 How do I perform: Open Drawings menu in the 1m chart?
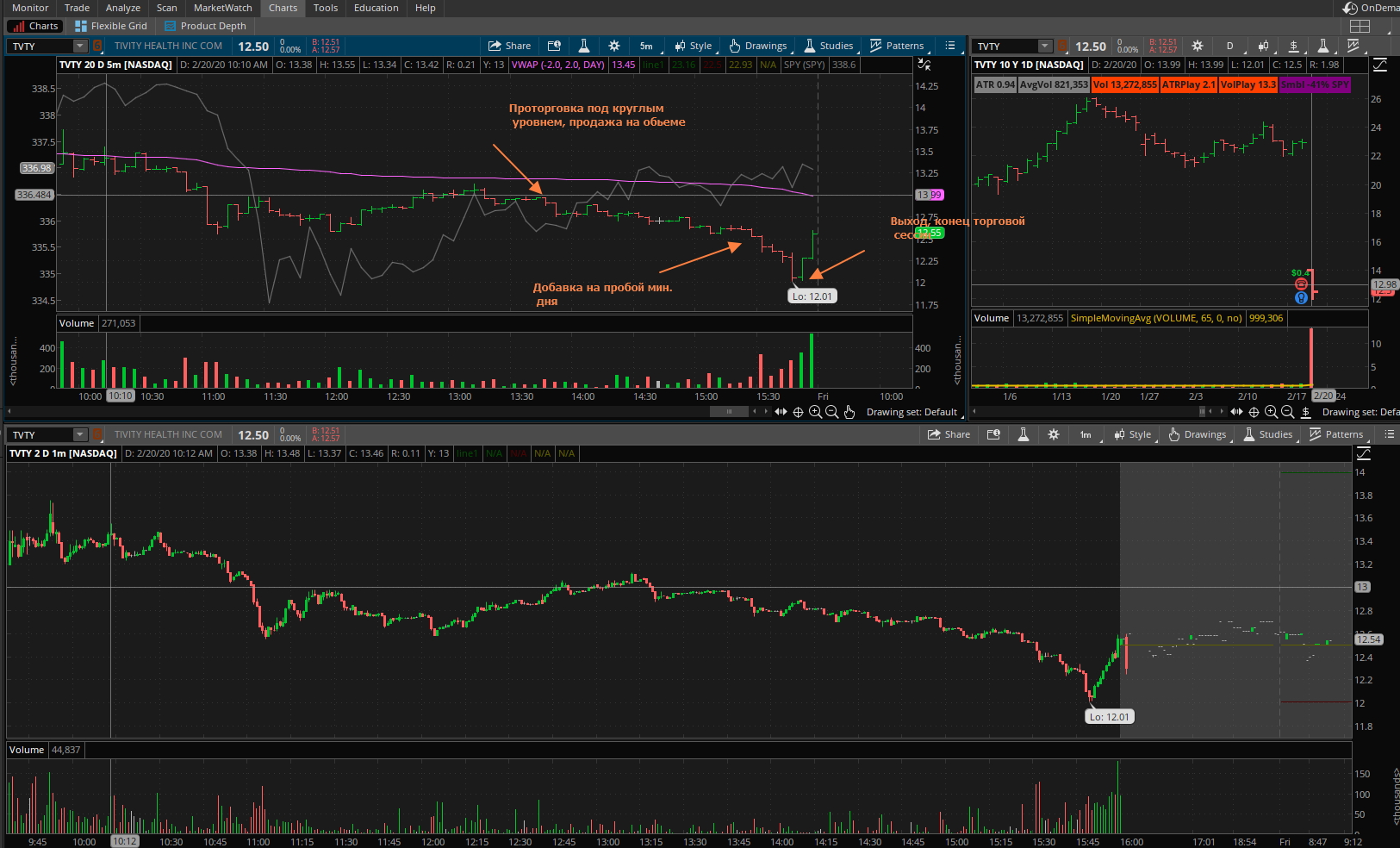[x=1198, y=435]
